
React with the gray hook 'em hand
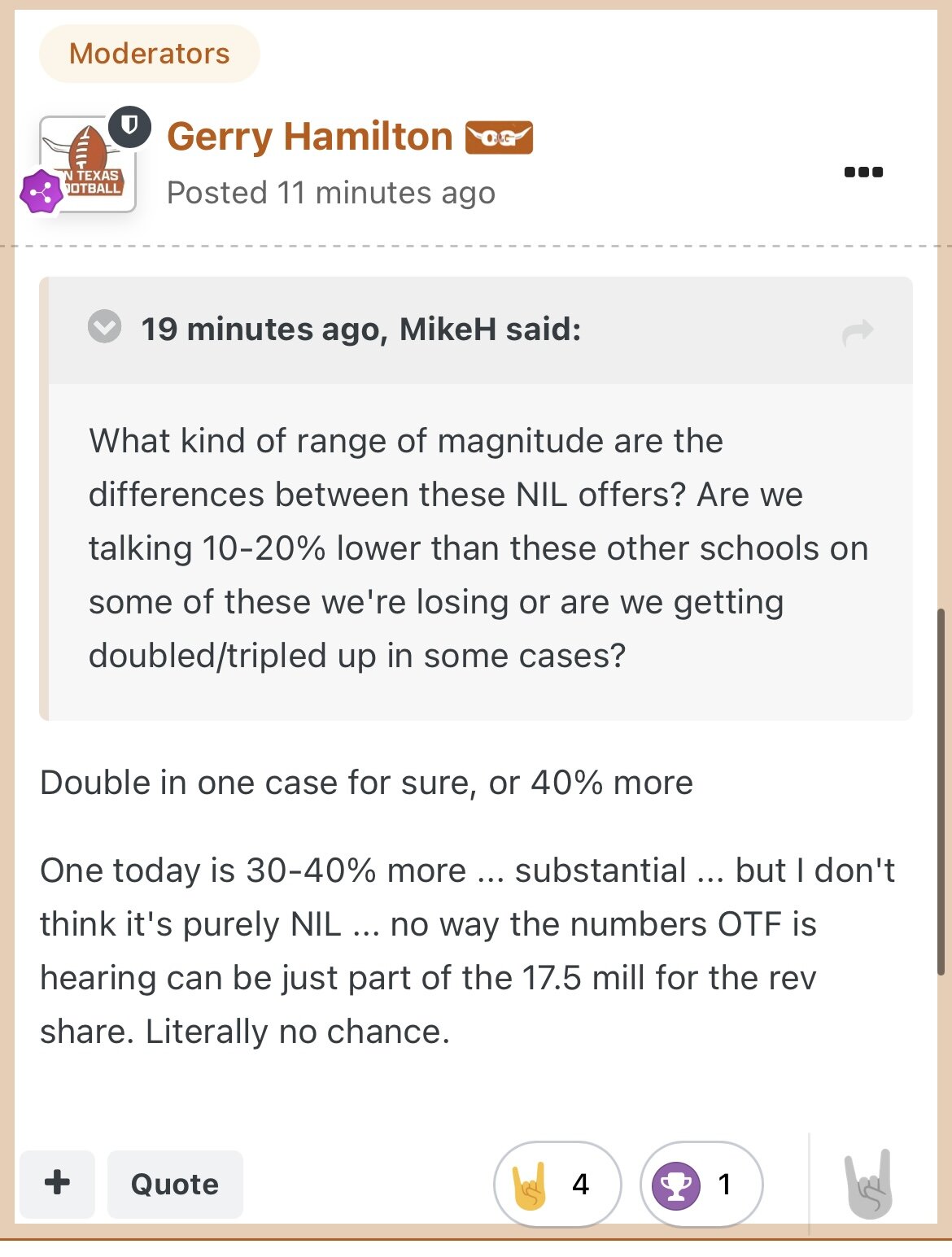click(869, 1184)
